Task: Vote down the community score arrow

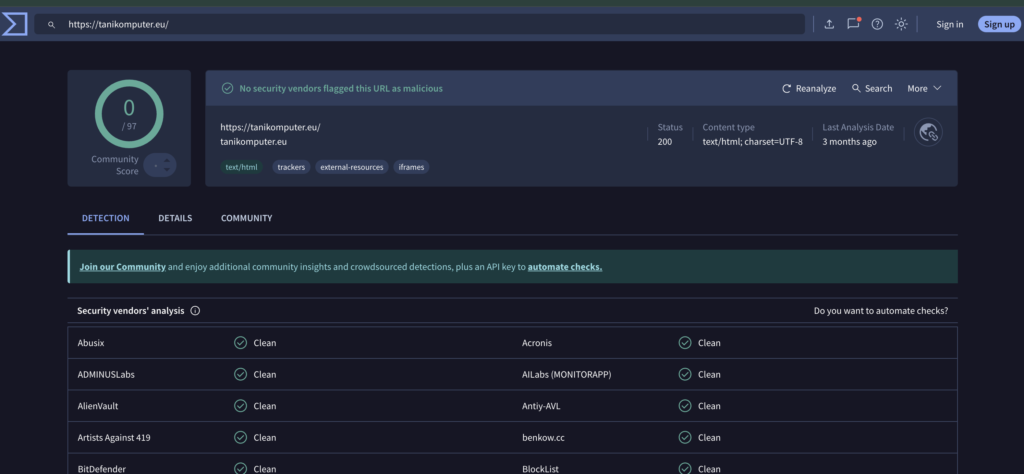Action: [x=167, y=170]
